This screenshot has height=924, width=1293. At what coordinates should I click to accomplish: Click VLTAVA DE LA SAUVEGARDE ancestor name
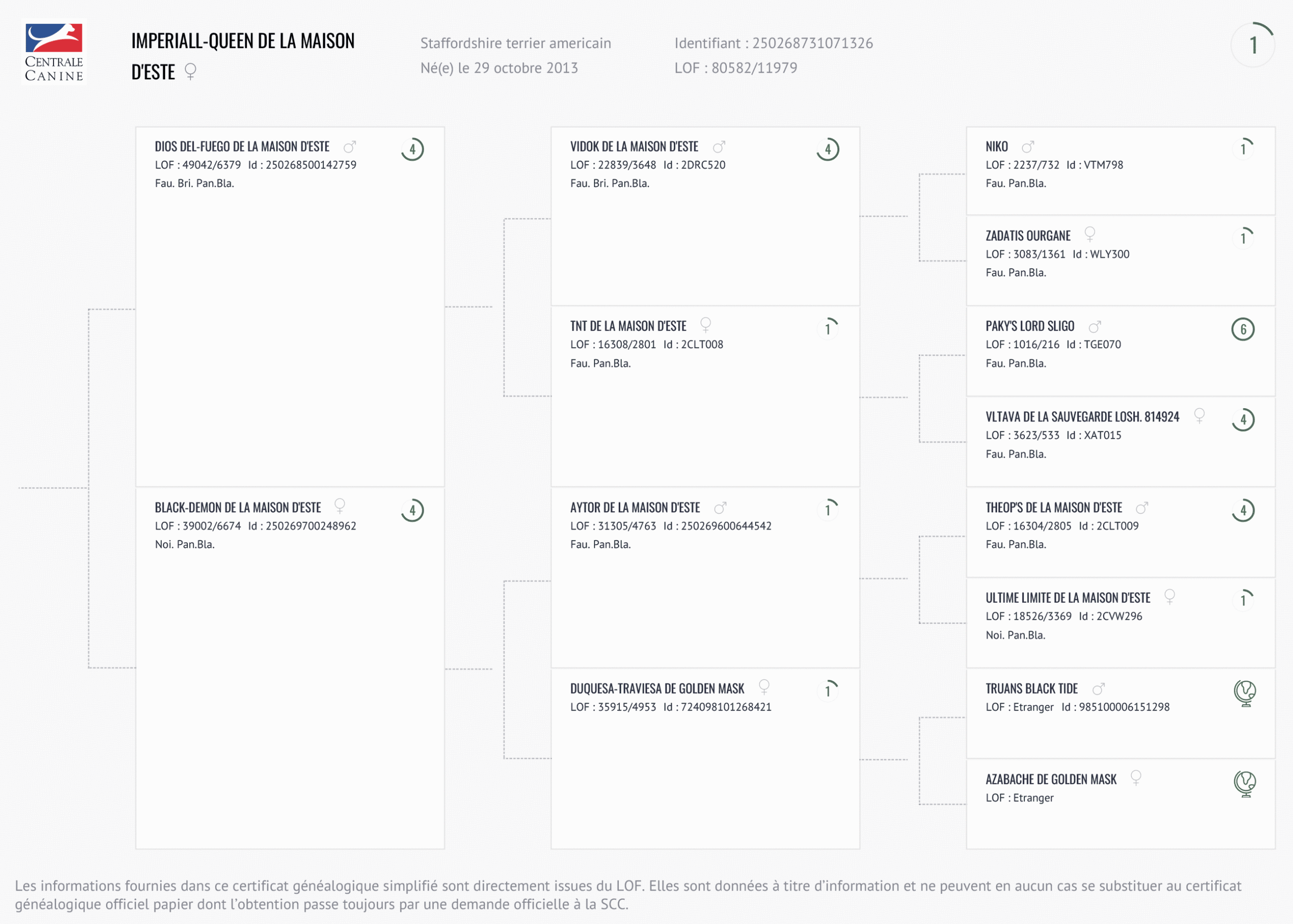(1082, 417)
